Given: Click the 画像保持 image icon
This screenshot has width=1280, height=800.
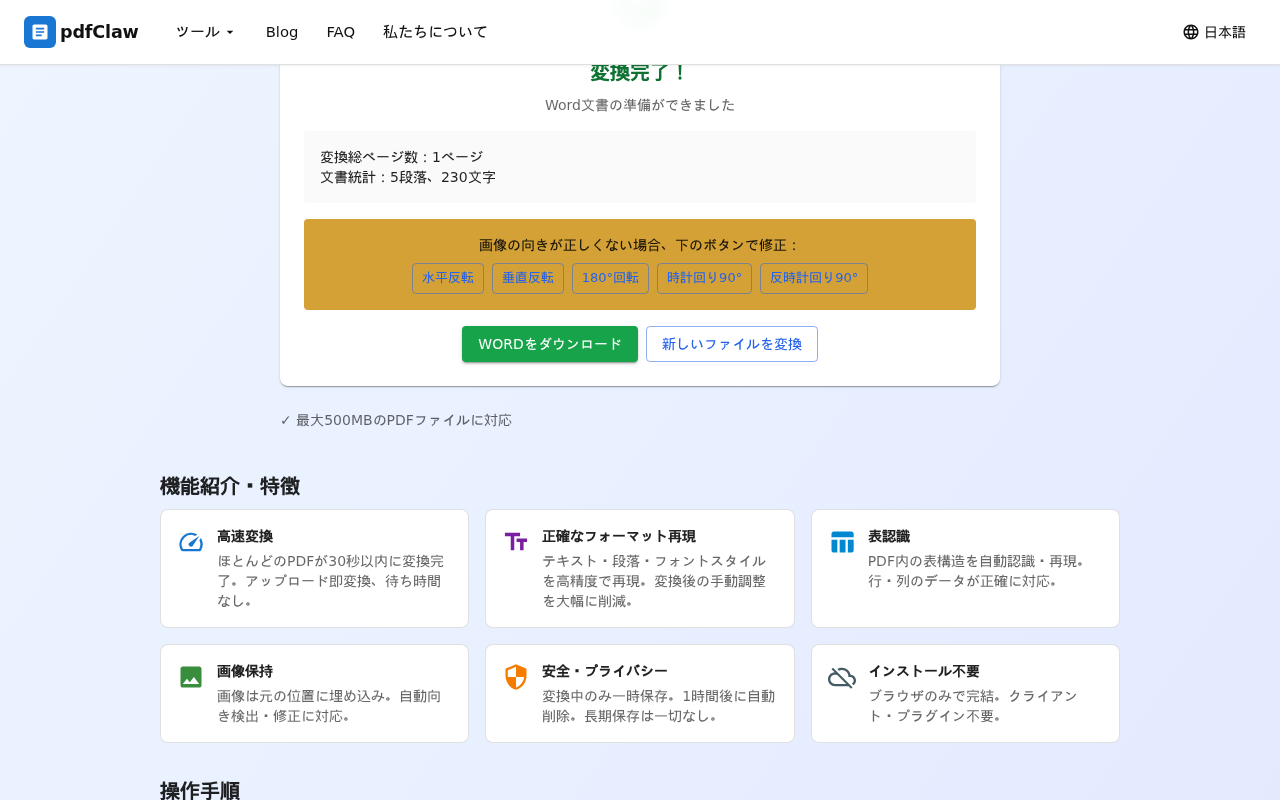Looking at the screenshot, I should [x=190, y=677].
